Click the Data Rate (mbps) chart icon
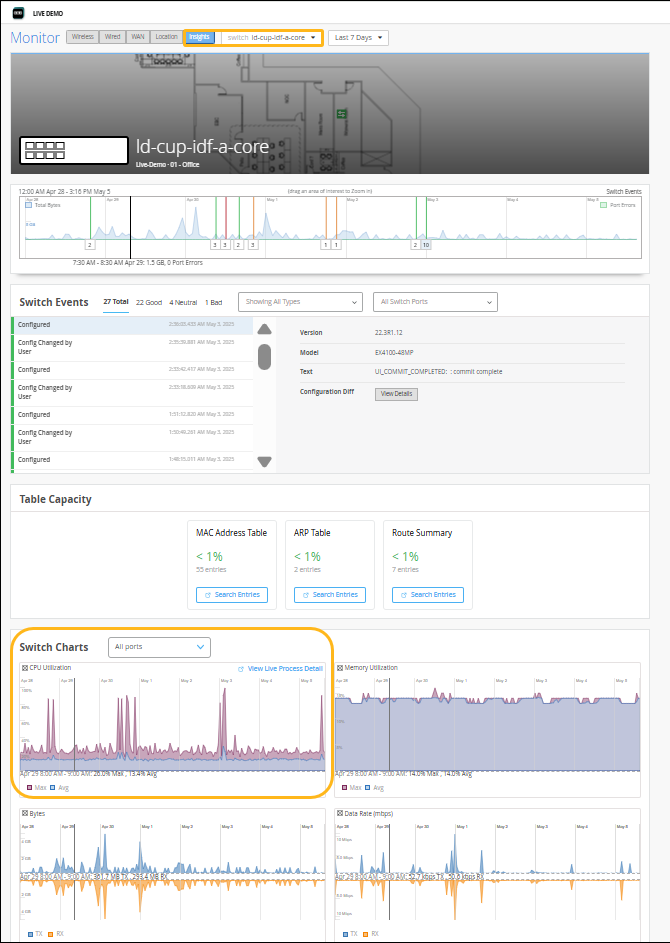The image size is (670, 943). [340, 814]
